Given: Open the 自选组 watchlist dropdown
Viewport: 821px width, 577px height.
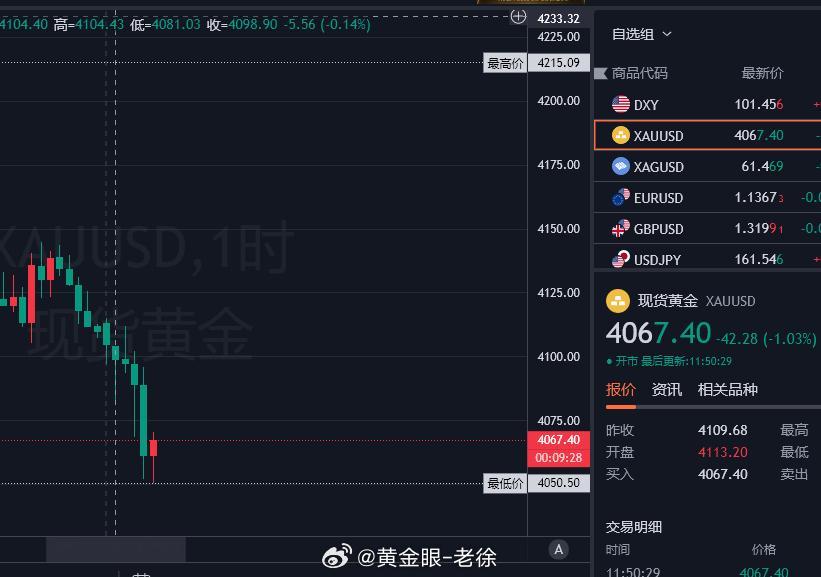Looking at the screenshot, I should coord(641,35).
